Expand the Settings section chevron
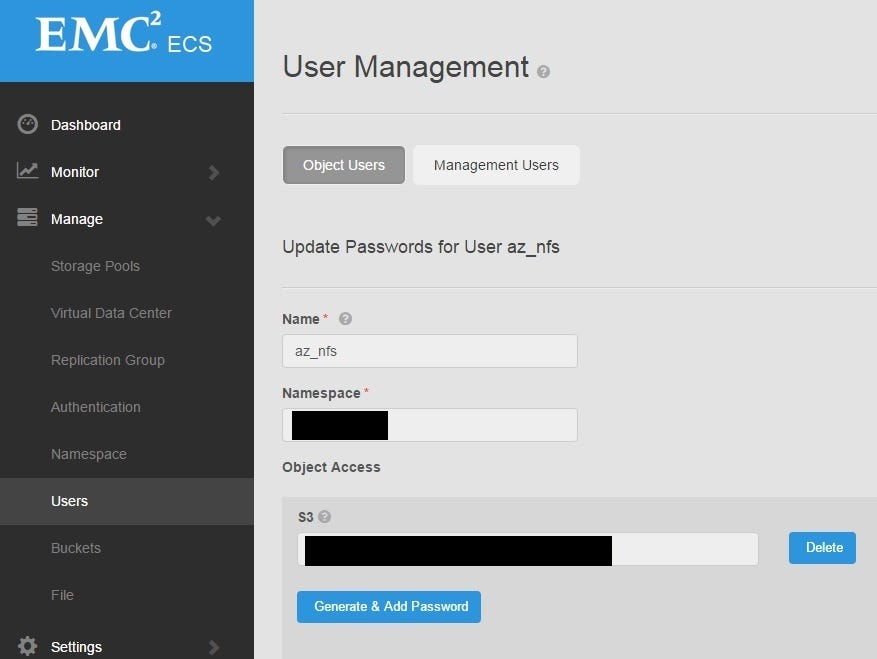Image resolution: width=877 pixels, height=659 pixels. 213,647
